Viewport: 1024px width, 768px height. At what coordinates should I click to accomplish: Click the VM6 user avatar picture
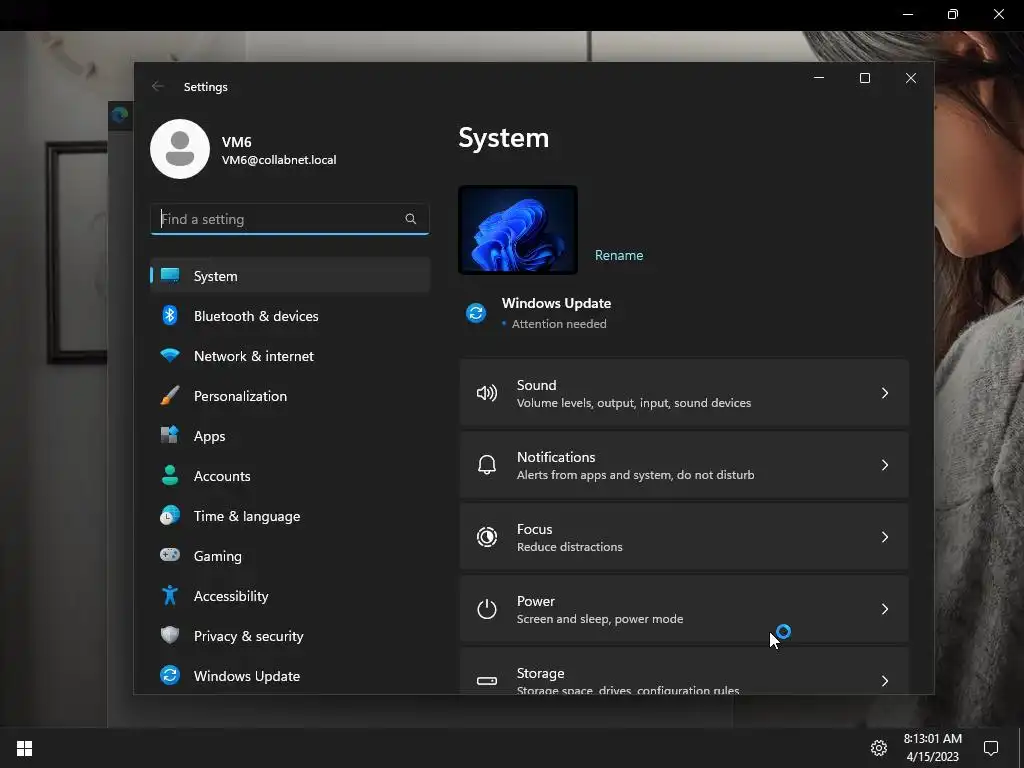click(180, 149)
